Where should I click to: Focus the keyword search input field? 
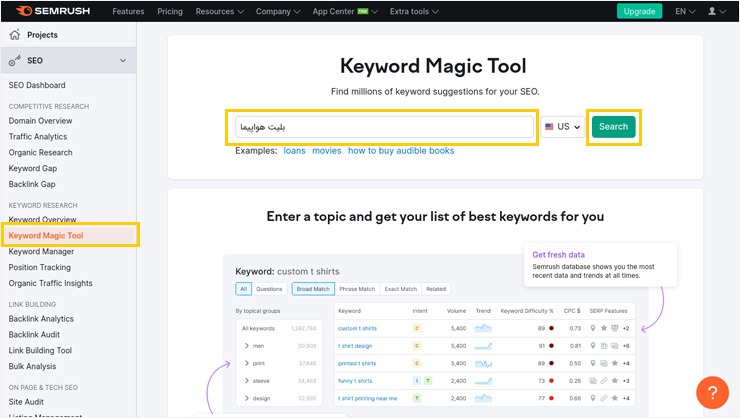[384, 127]
